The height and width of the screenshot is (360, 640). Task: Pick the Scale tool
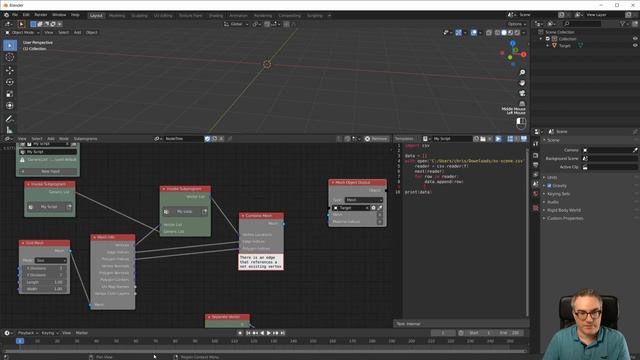click(x=10, y=94)
